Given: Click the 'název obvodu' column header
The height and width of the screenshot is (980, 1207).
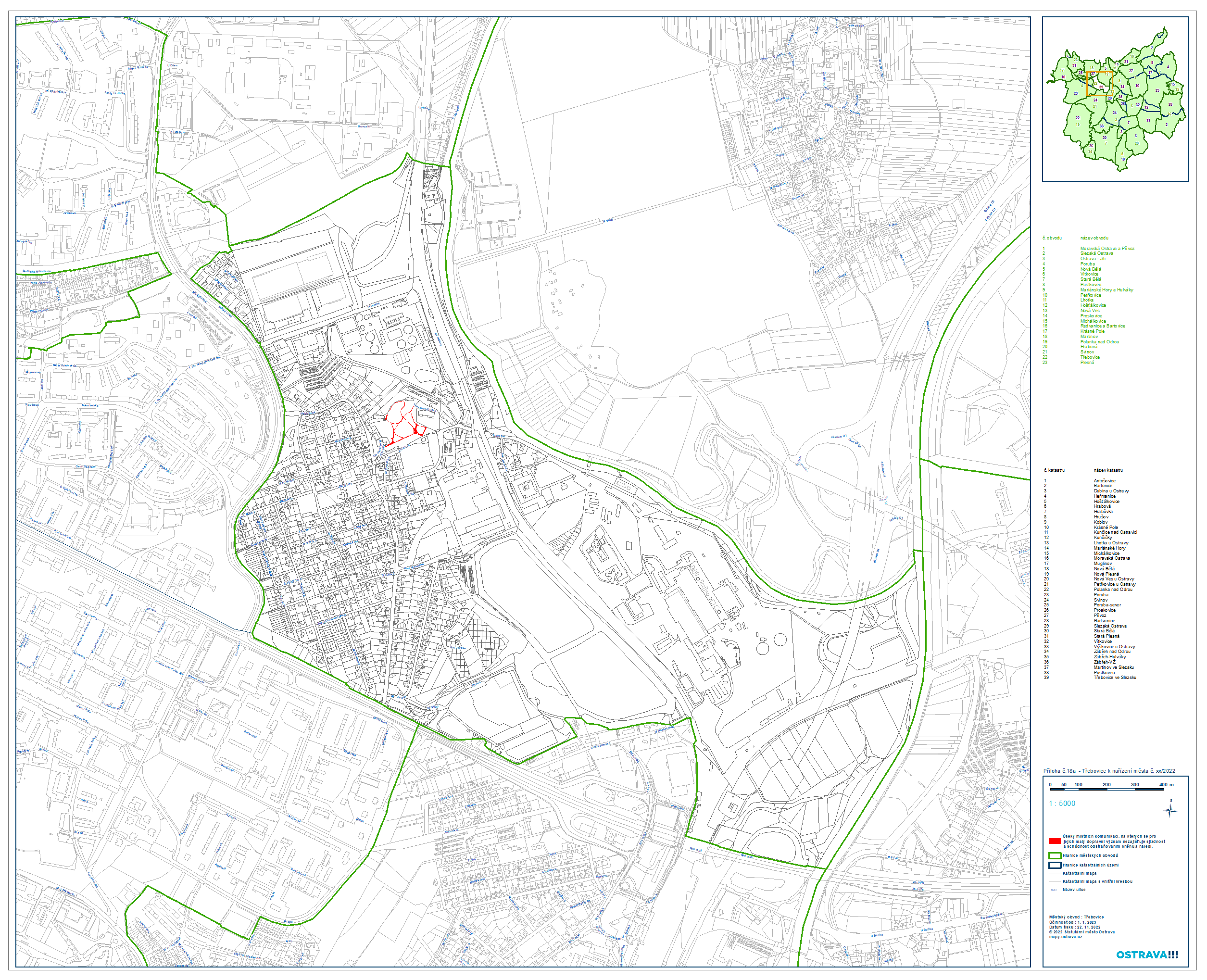Looking at the screenshot, I should point(1094,238).
